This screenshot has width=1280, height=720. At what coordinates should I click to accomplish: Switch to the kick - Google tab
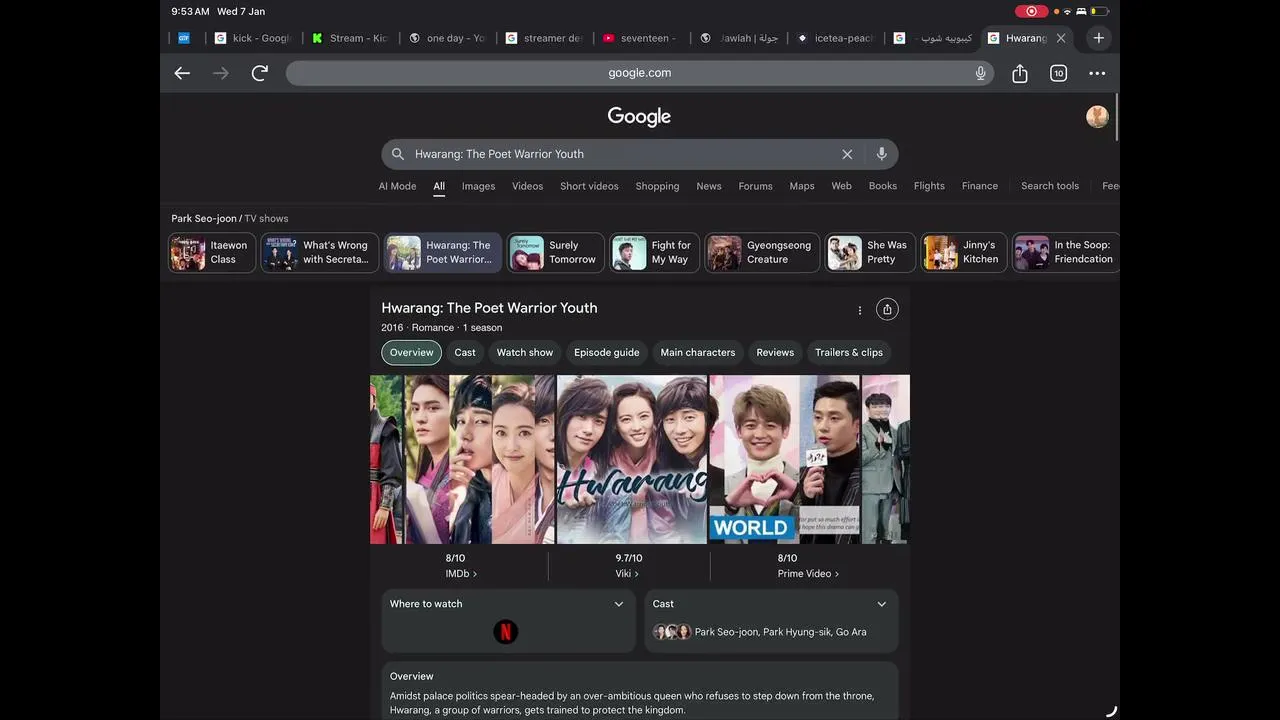click(252, 38)
